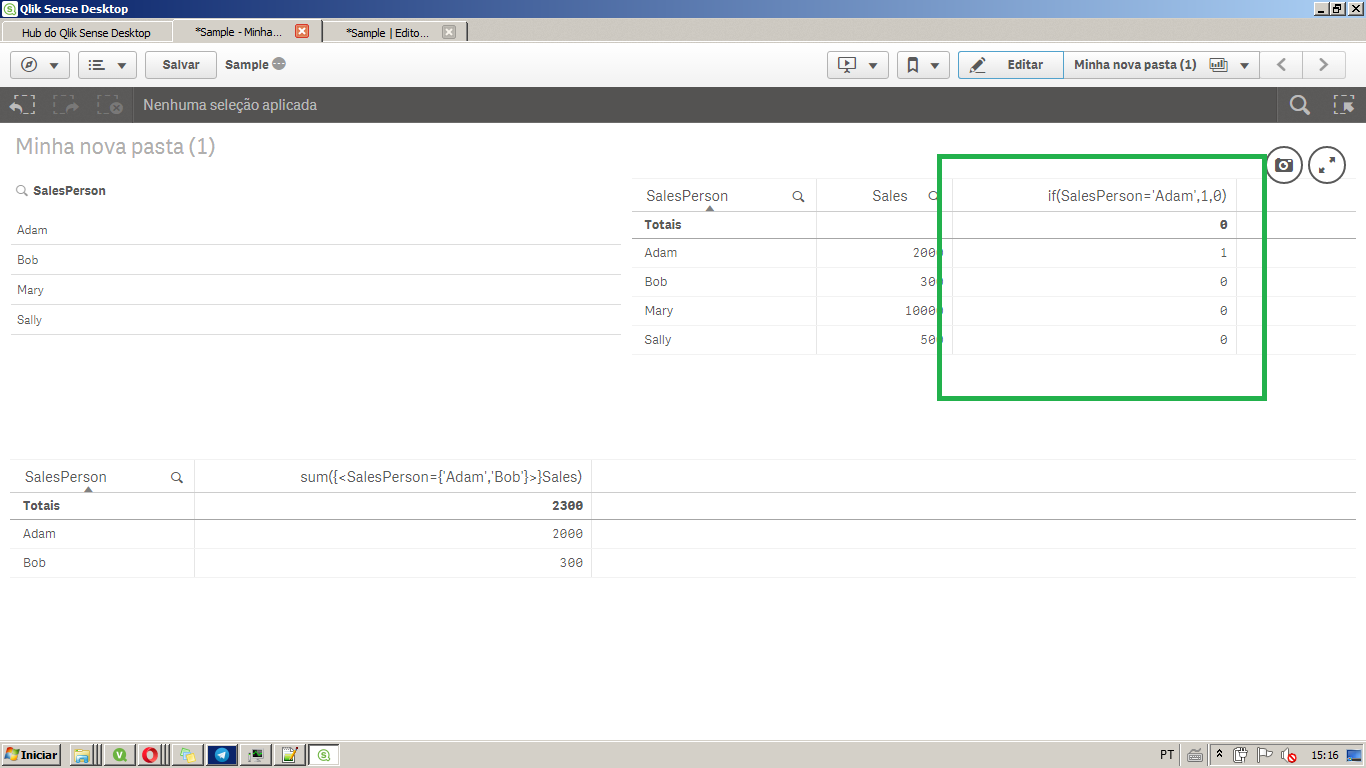Open the bookmarks dropdown

pos(923,65)
